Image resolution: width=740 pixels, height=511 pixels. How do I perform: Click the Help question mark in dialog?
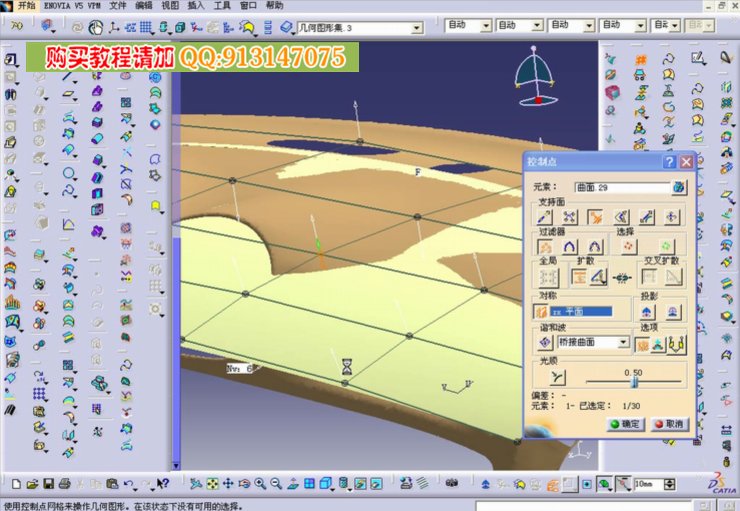click(669, 161)
